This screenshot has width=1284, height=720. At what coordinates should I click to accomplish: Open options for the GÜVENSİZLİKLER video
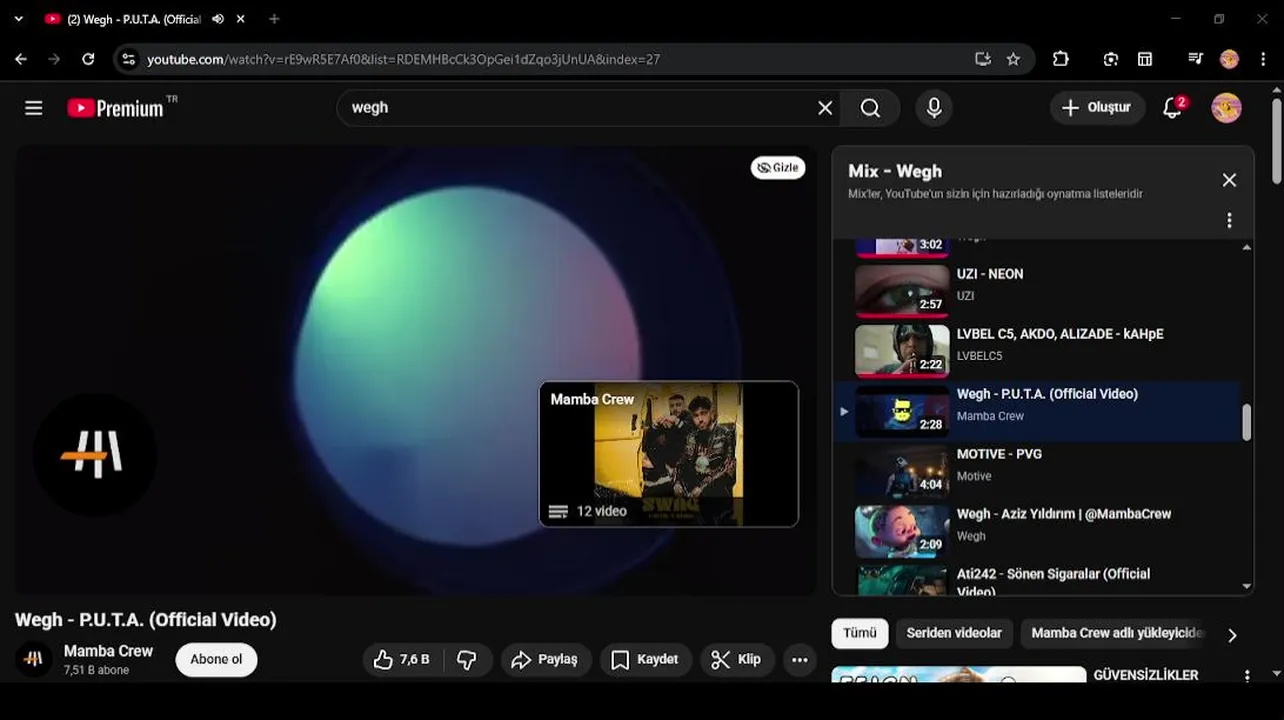click(1246, 676)
